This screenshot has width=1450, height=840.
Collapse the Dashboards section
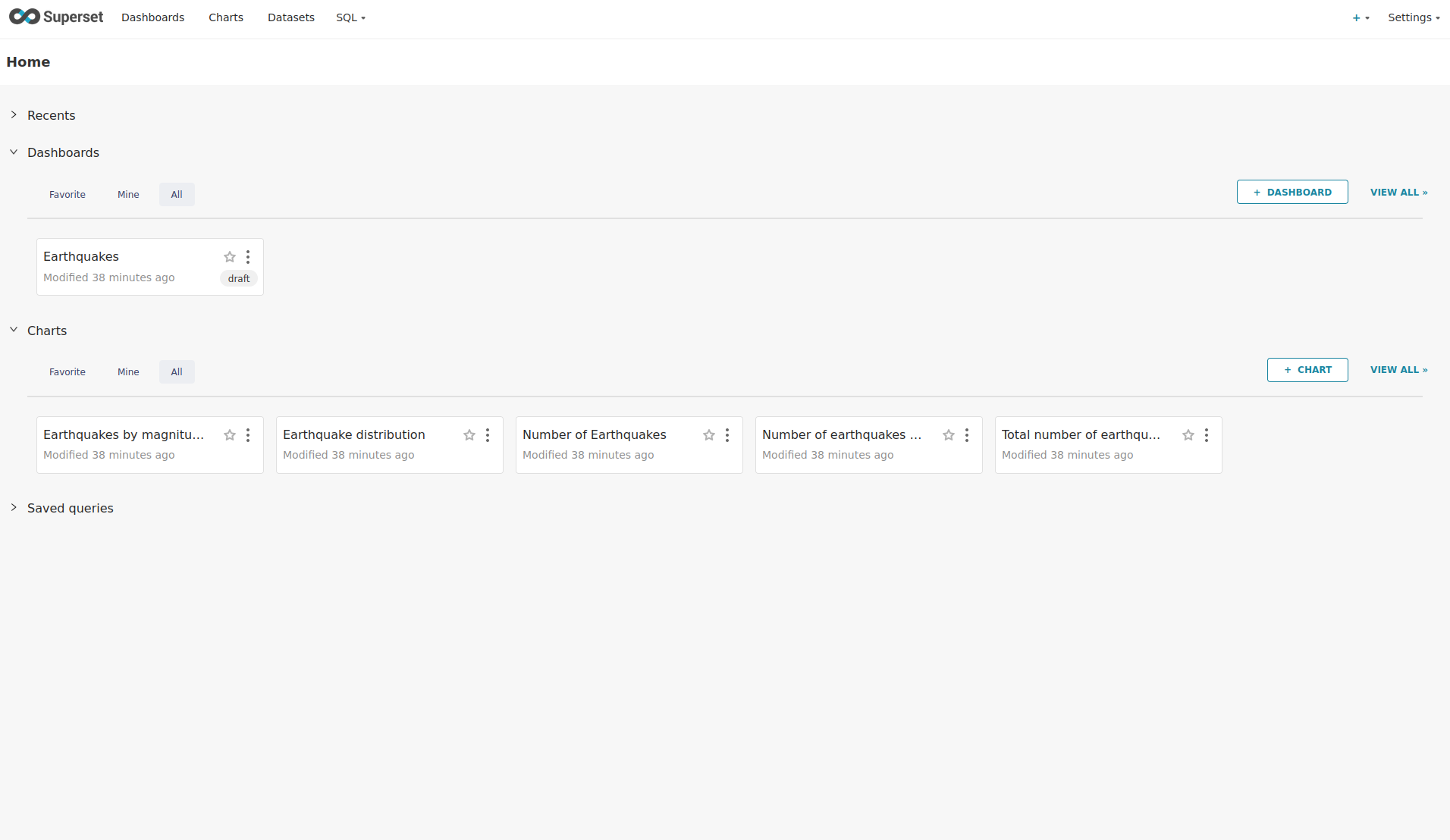coord(63,152)
